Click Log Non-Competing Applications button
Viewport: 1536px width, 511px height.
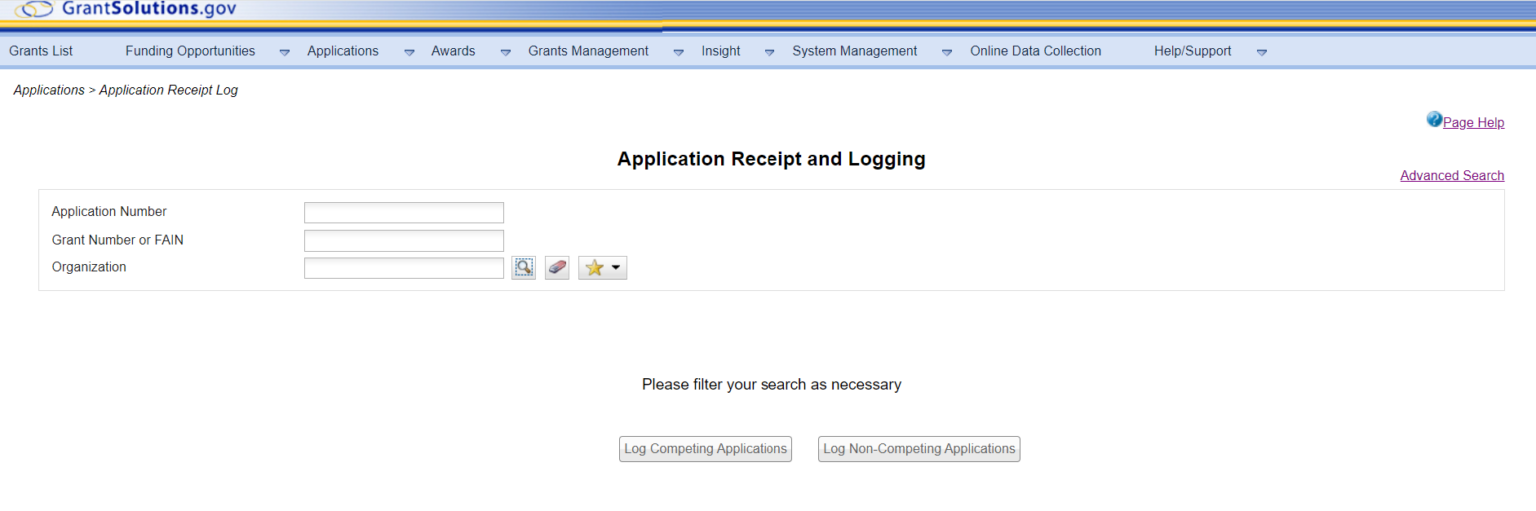point(919,449)
